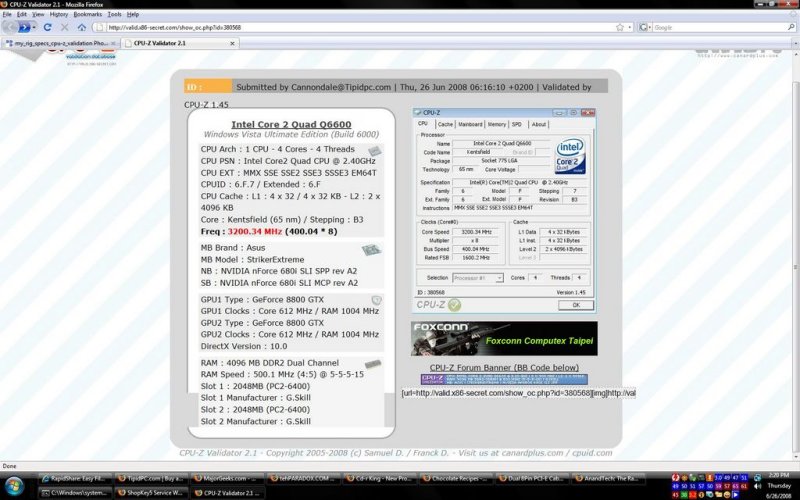The image size is (800, 500).
Task: Click the GPU shield icon beside GPU1 Type
Action: [377, 300]
